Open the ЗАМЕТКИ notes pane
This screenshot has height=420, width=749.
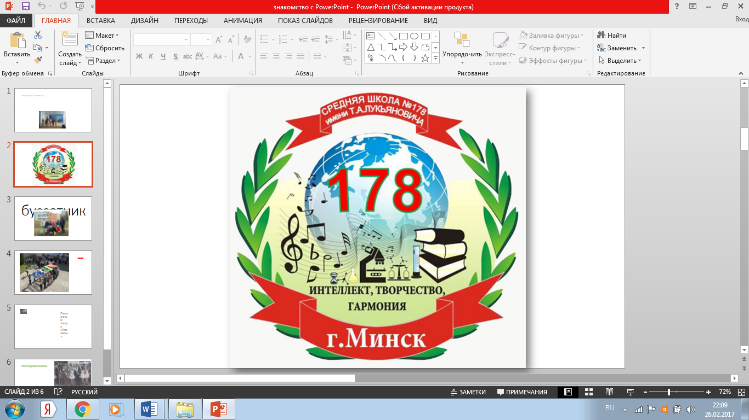coord(468,392)
